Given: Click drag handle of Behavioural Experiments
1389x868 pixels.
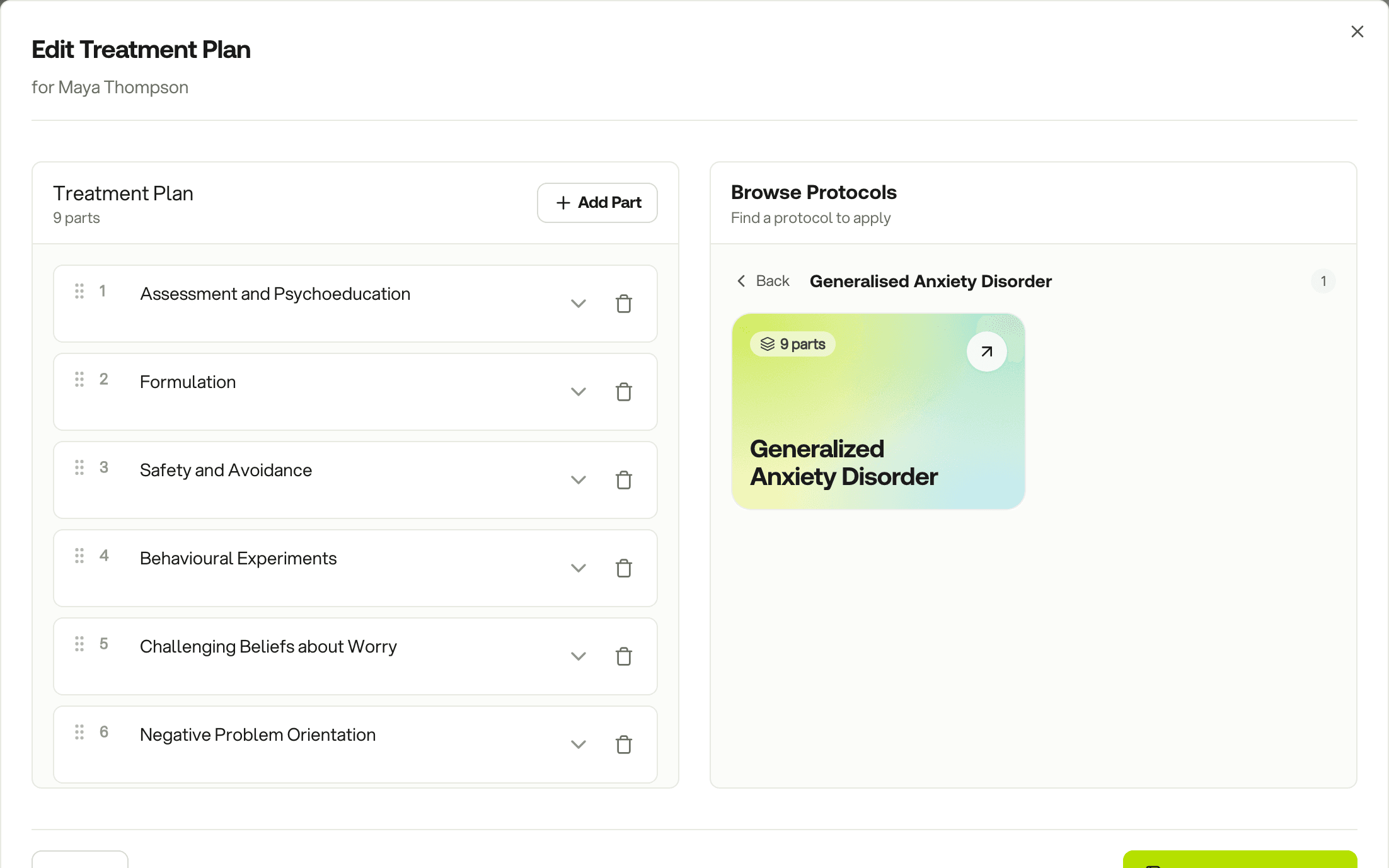Looking at the screenshot, I should (79, 556).
